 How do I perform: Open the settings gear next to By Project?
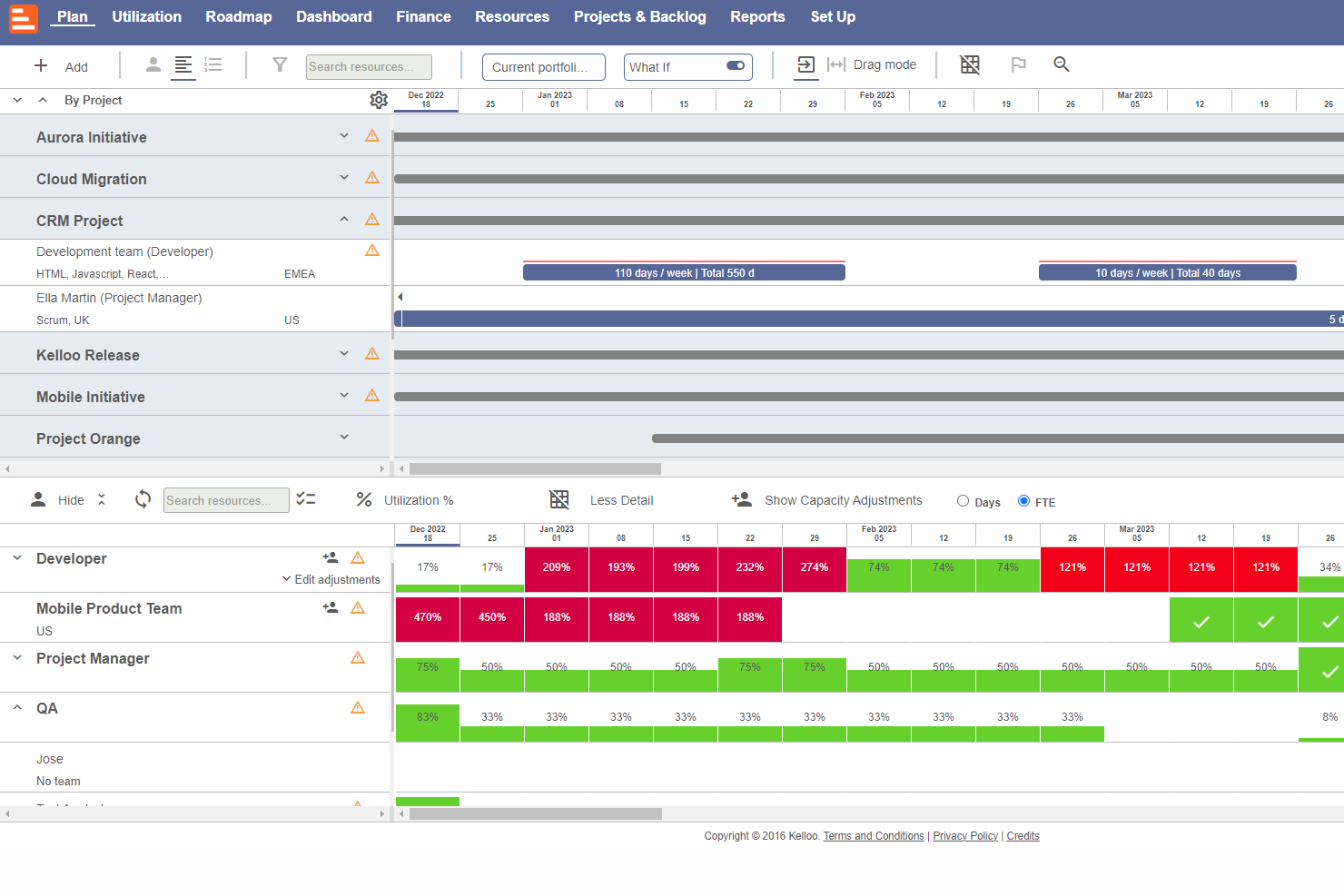point(379,100)
